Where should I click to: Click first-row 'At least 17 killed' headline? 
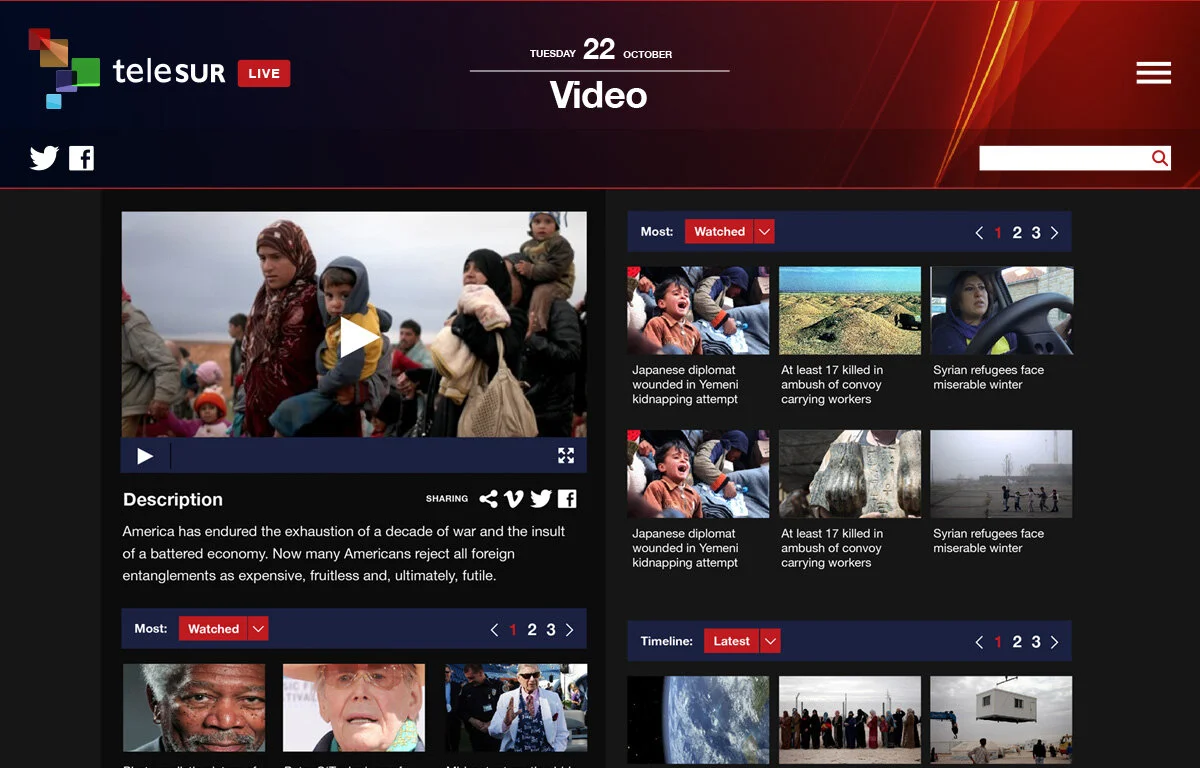point(832,385)
